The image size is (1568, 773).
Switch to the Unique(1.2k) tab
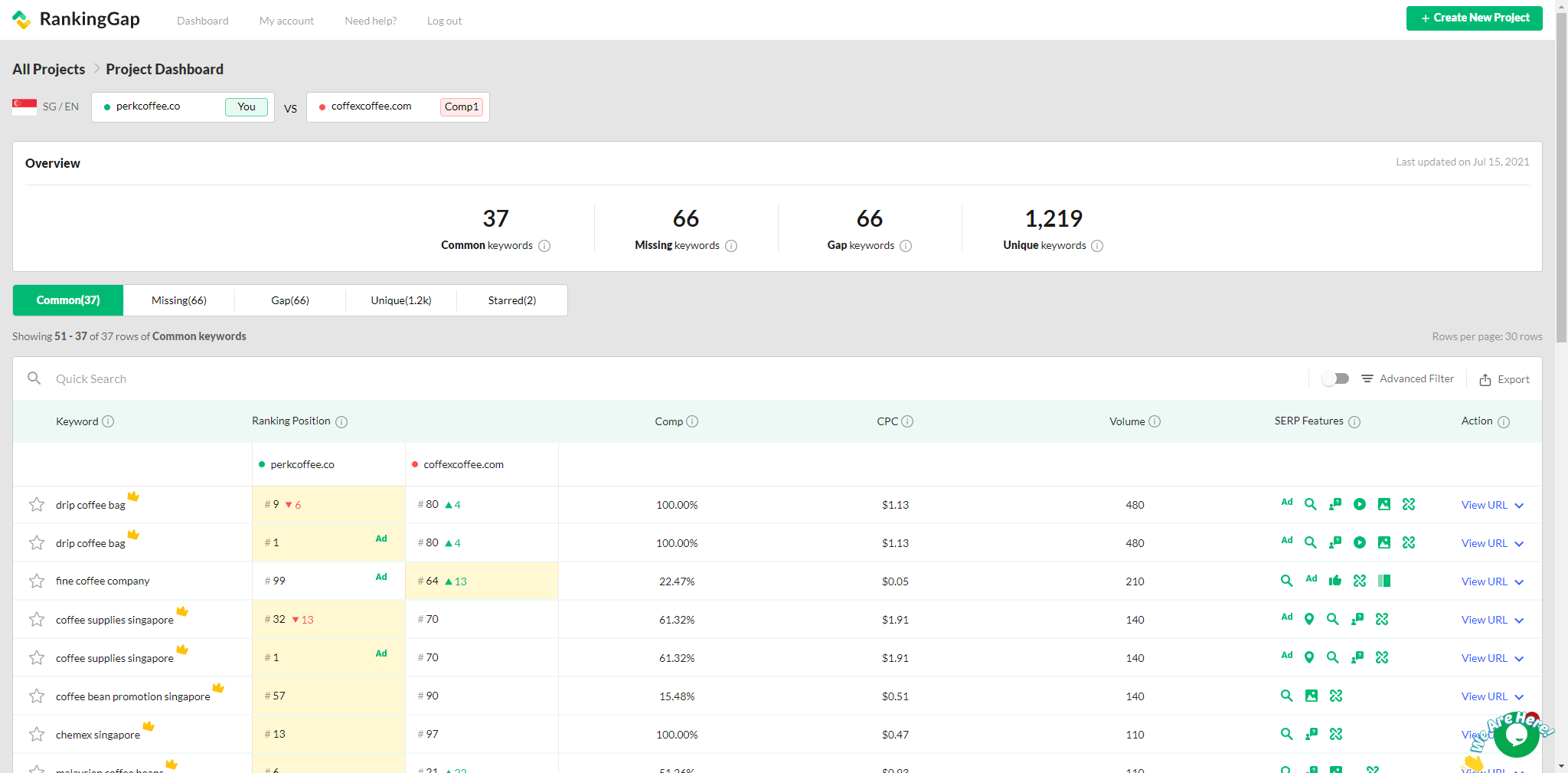click(401, 300)
